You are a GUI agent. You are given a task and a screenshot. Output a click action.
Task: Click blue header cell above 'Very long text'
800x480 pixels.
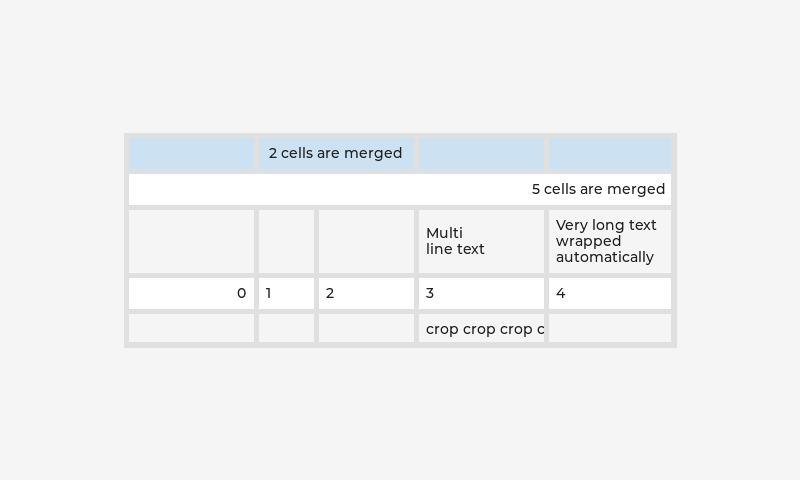610,153
